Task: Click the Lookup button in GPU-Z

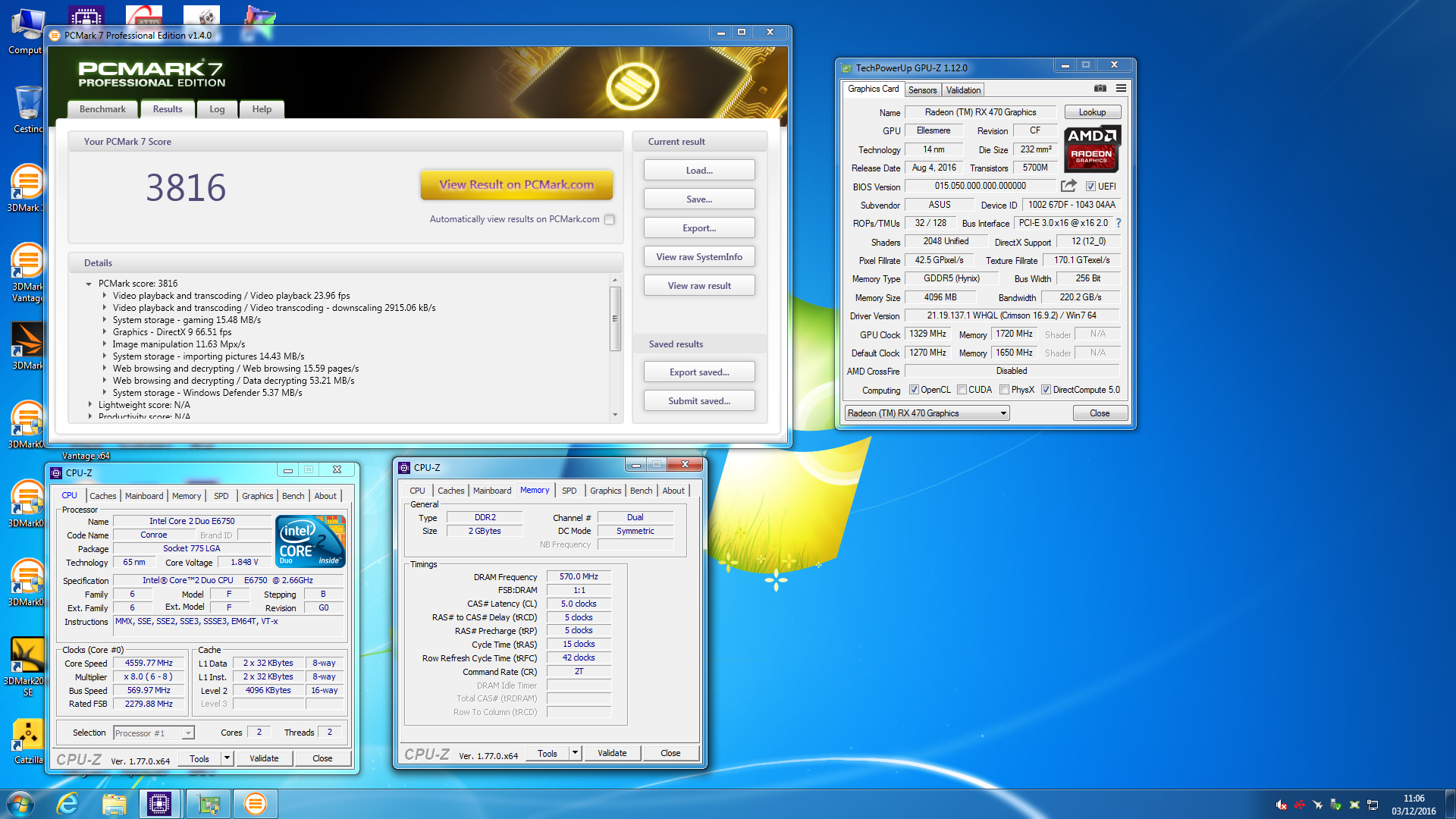Action: 1092,112
